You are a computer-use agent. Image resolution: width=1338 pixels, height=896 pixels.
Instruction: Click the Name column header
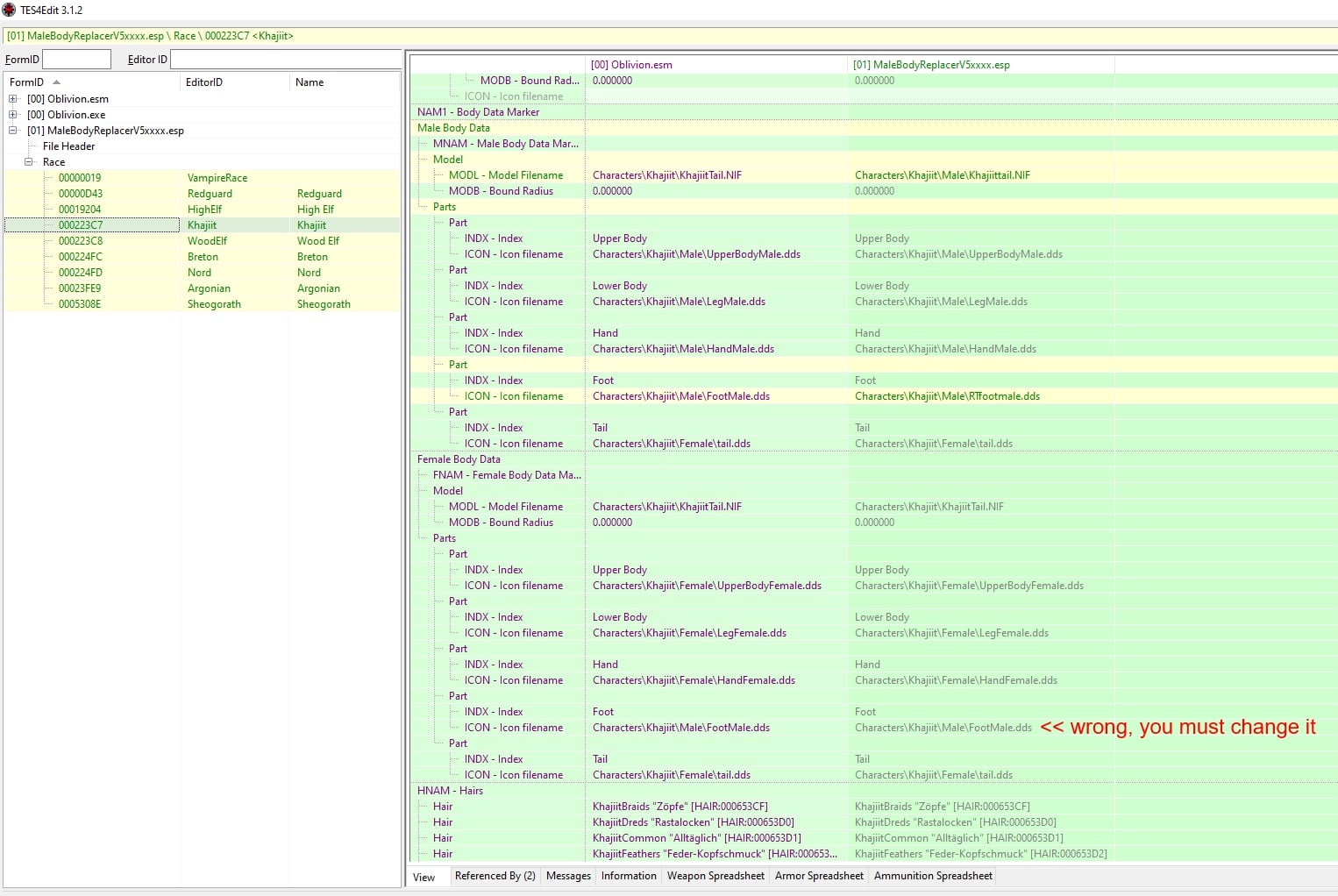(345, 82)
